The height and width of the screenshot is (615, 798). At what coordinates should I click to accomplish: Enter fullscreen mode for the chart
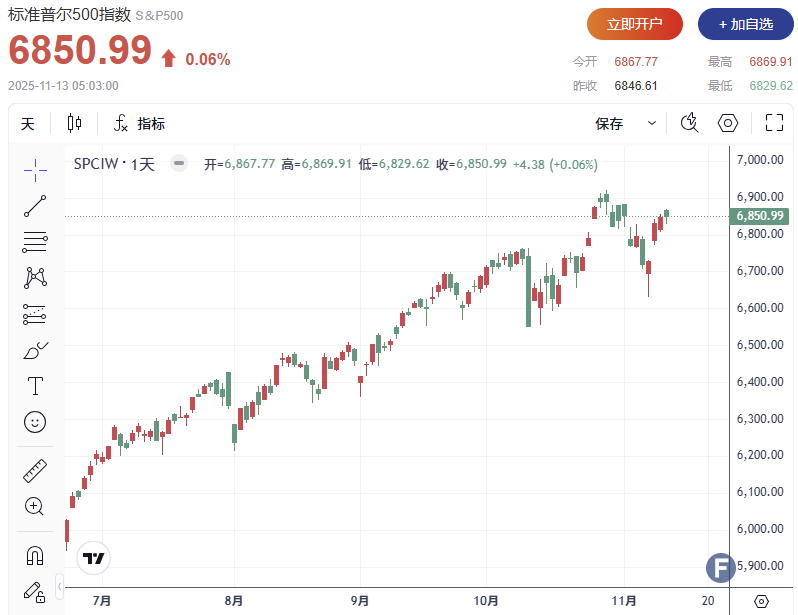773,123
